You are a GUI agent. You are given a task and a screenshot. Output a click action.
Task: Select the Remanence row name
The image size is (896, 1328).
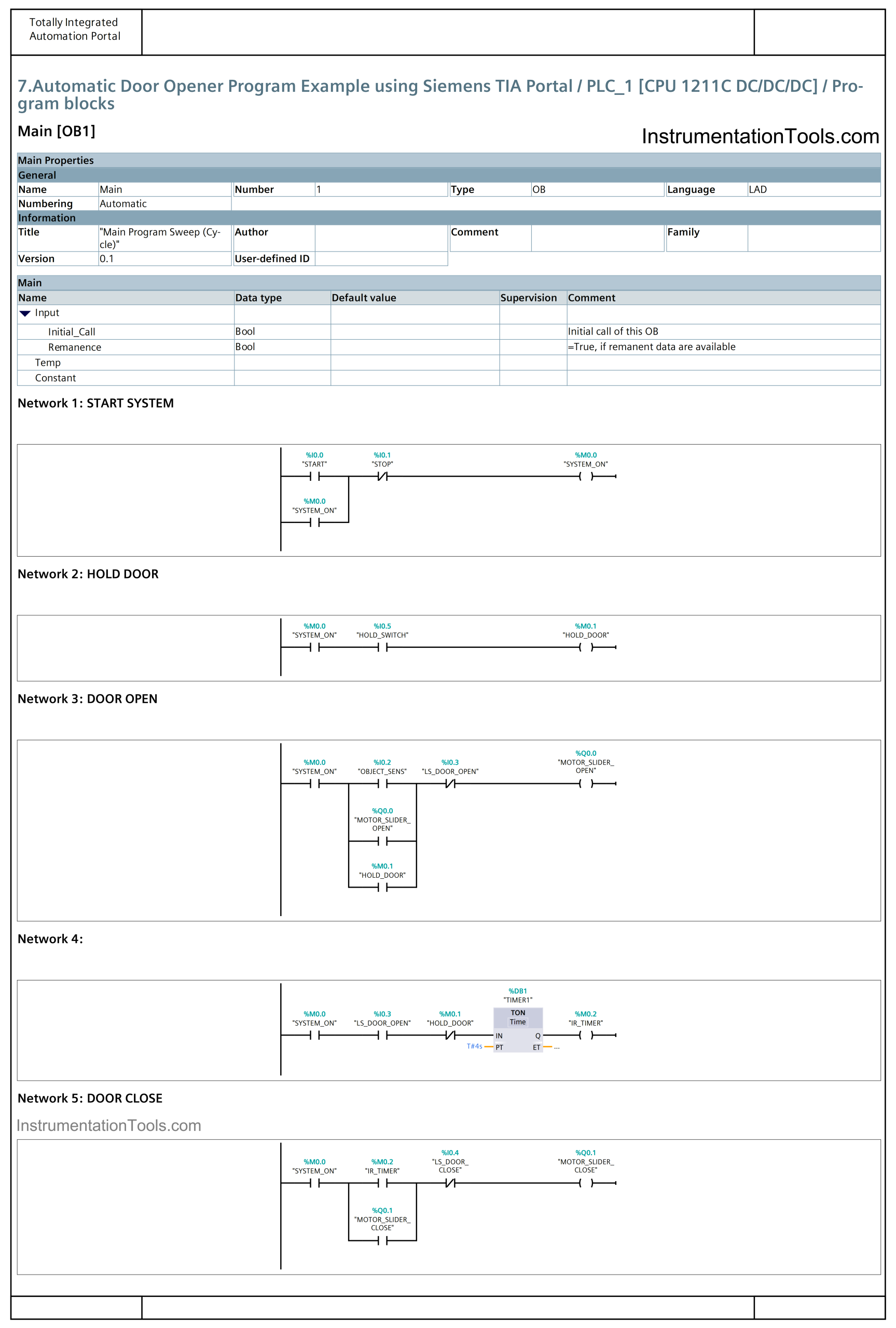point(74,347)
